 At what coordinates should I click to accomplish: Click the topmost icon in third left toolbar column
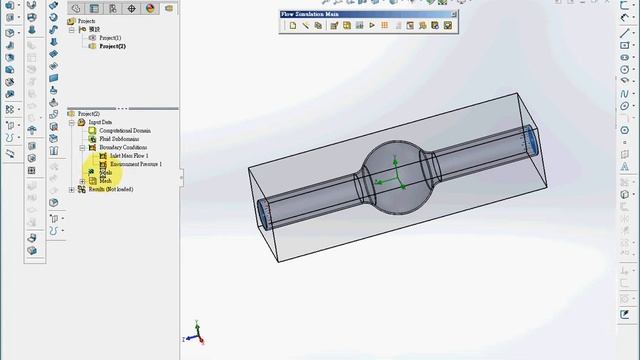(x=53, y=5)
